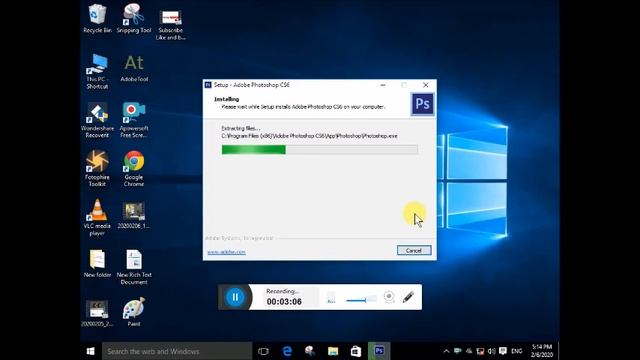Open the Store from the taskbar
Screen dimensions: 640x360
click(x=356, y=351)
